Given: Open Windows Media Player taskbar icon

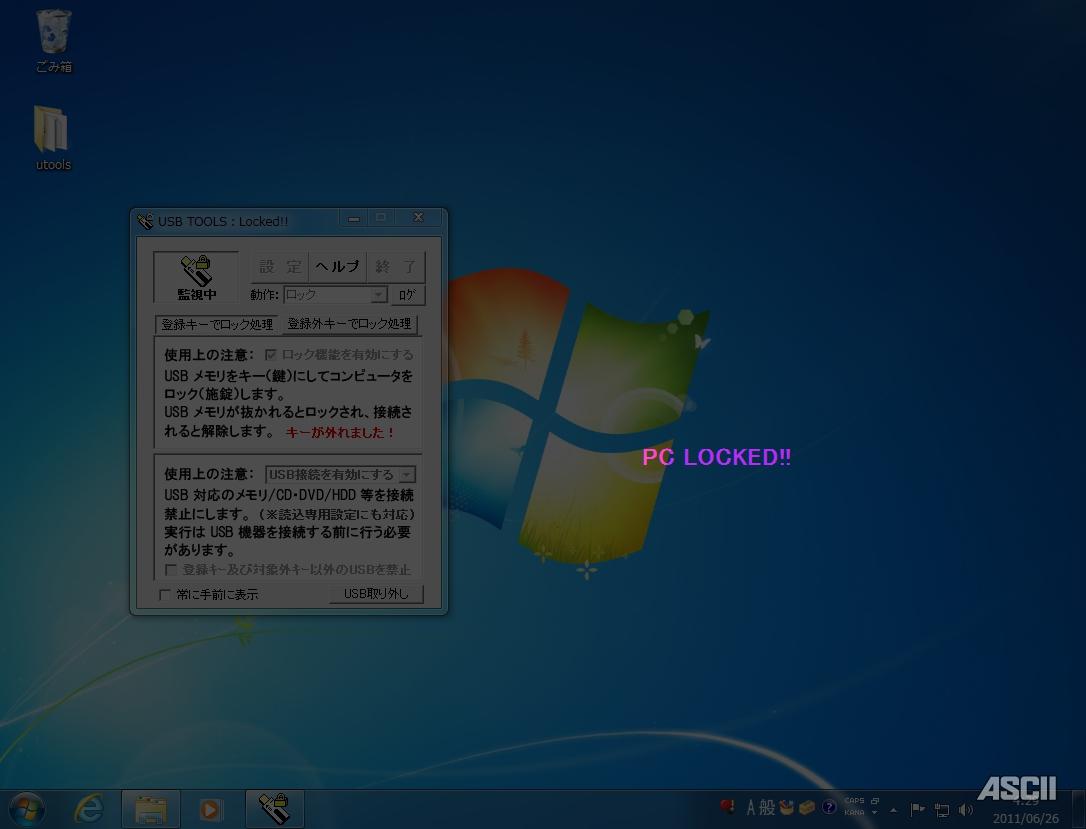Looking at the screenshot, I should tap(211, 809).
